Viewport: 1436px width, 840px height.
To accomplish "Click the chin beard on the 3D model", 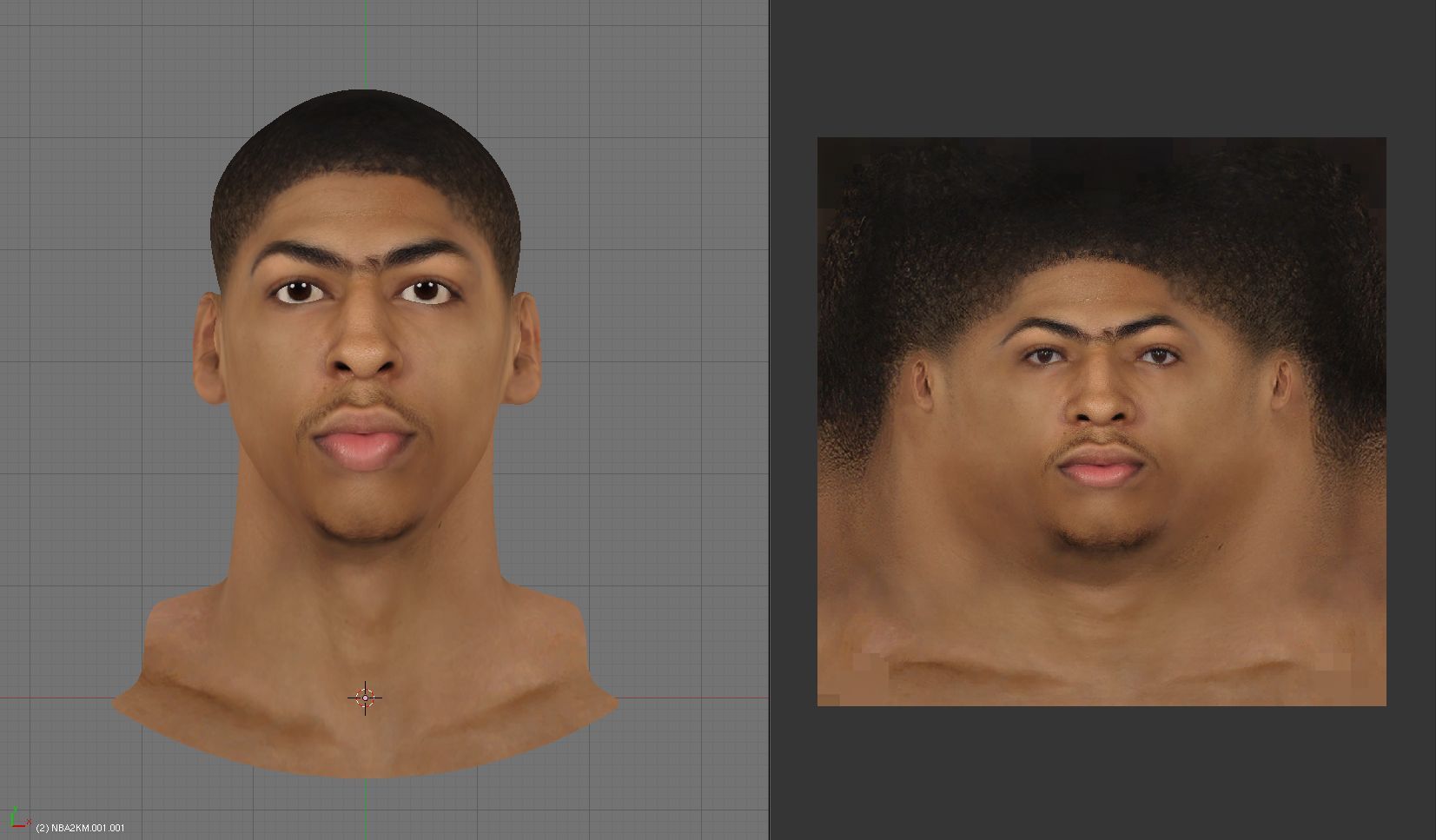I will pyautogui.click(x=363, y=526).
